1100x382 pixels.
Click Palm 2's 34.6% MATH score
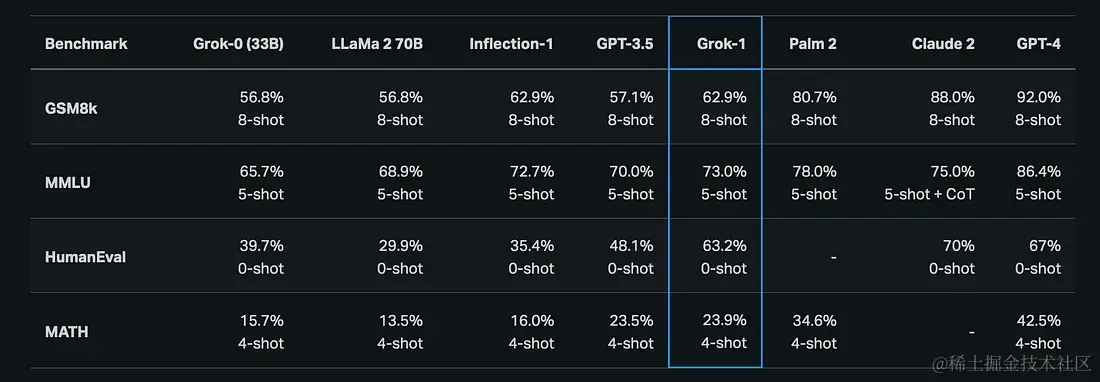(814, 321)
